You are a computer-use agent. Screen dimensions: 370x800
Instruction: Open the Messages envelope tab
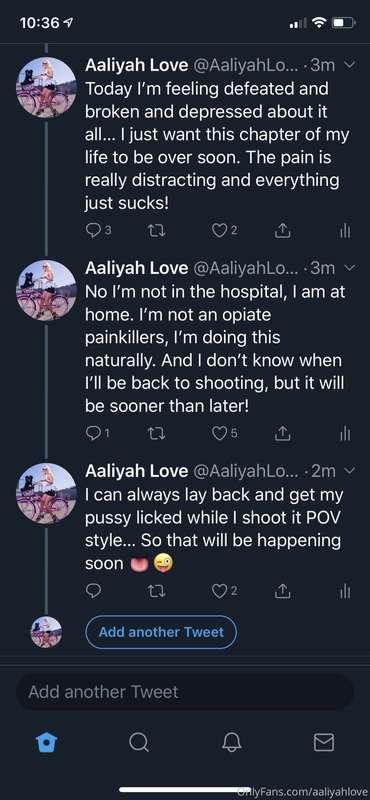(324, 742)
